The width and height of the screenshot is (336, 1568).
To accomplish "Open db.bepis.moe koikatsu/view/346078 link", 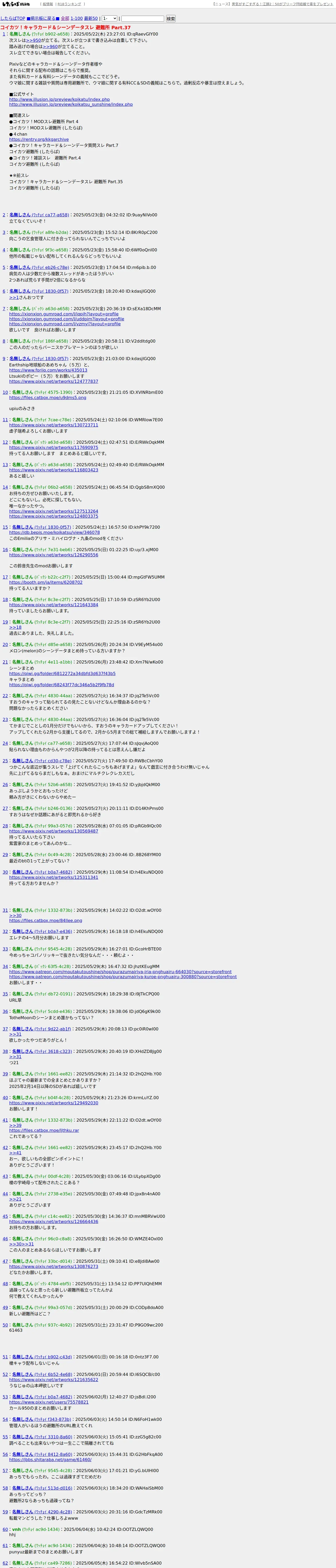I will [x=54, y=533].
